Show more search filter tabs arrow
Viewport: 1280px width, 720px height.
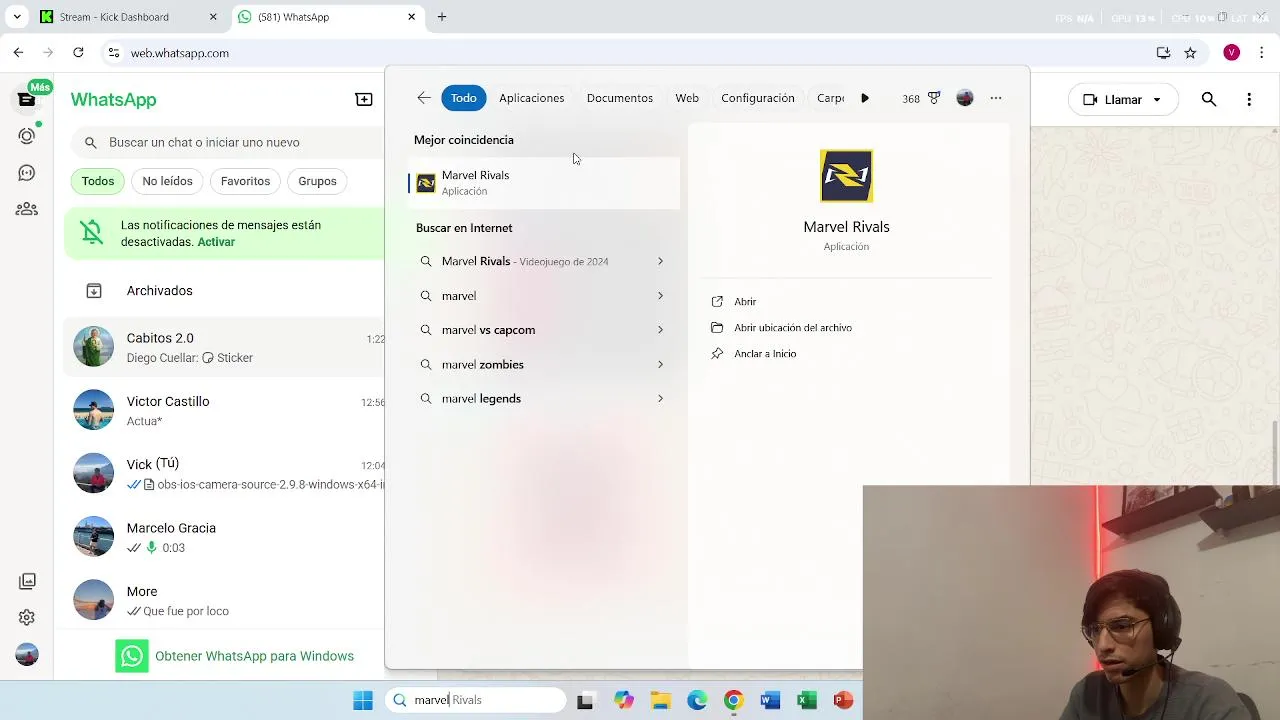[865, 98]
